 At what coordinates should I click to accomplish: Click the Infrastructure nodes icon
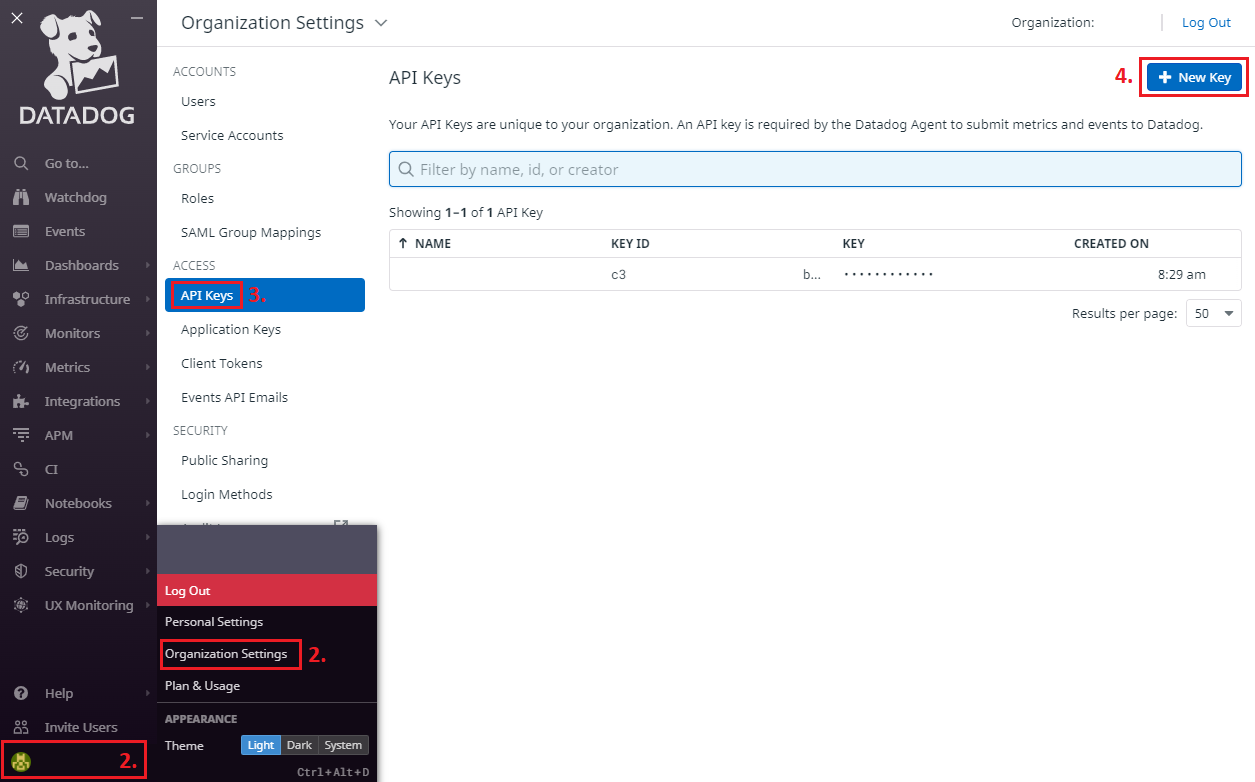(x=21, y=299)
